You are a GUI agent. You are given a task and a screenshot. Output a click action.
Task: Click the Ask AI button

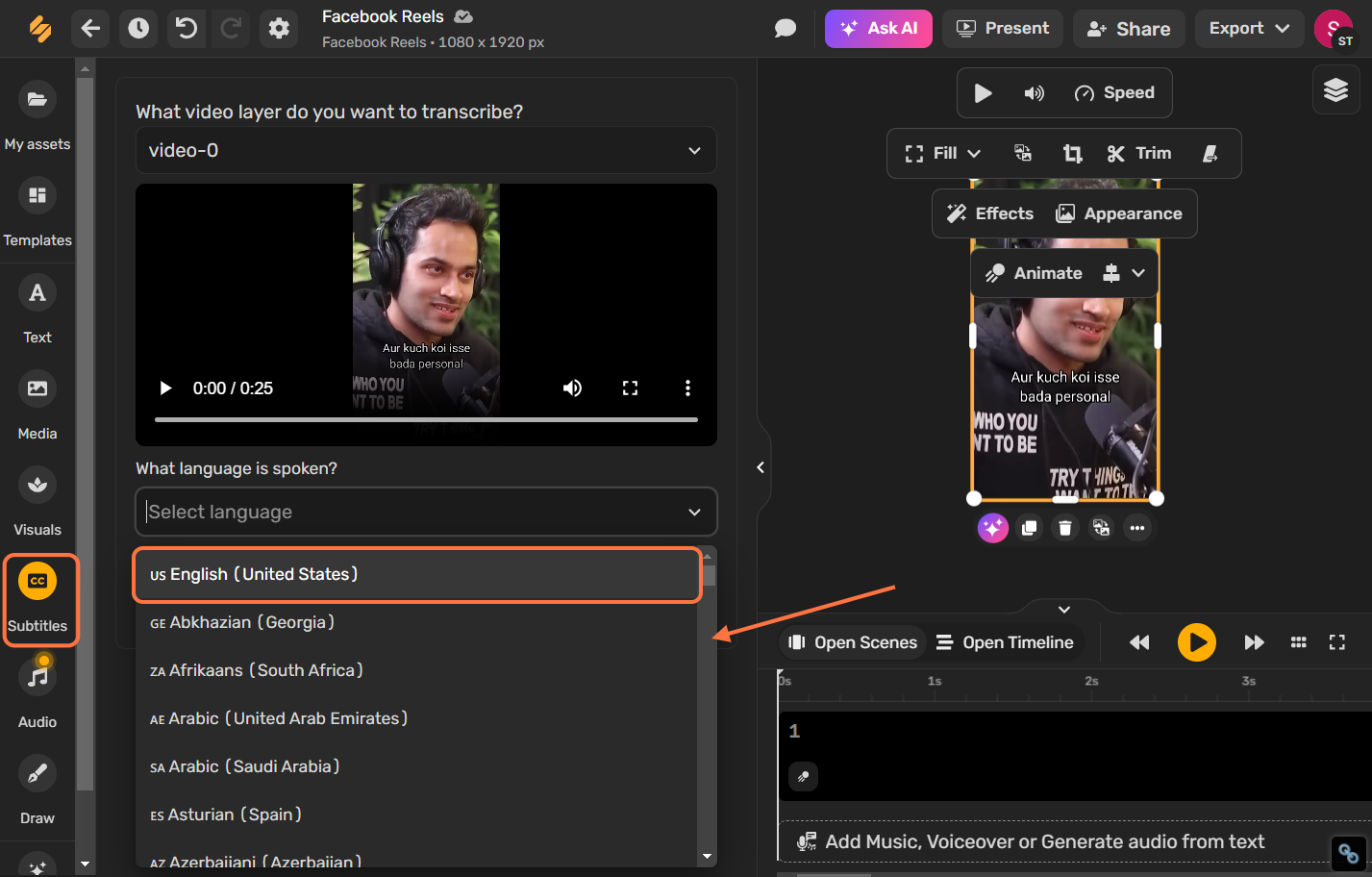[879, 29]
